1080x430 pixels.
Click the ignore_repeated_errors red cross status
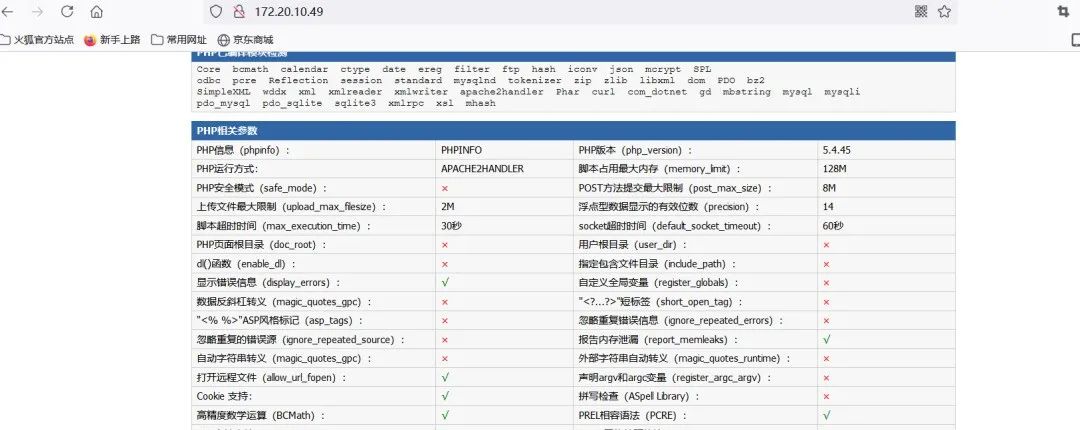(x=826, y=320)
